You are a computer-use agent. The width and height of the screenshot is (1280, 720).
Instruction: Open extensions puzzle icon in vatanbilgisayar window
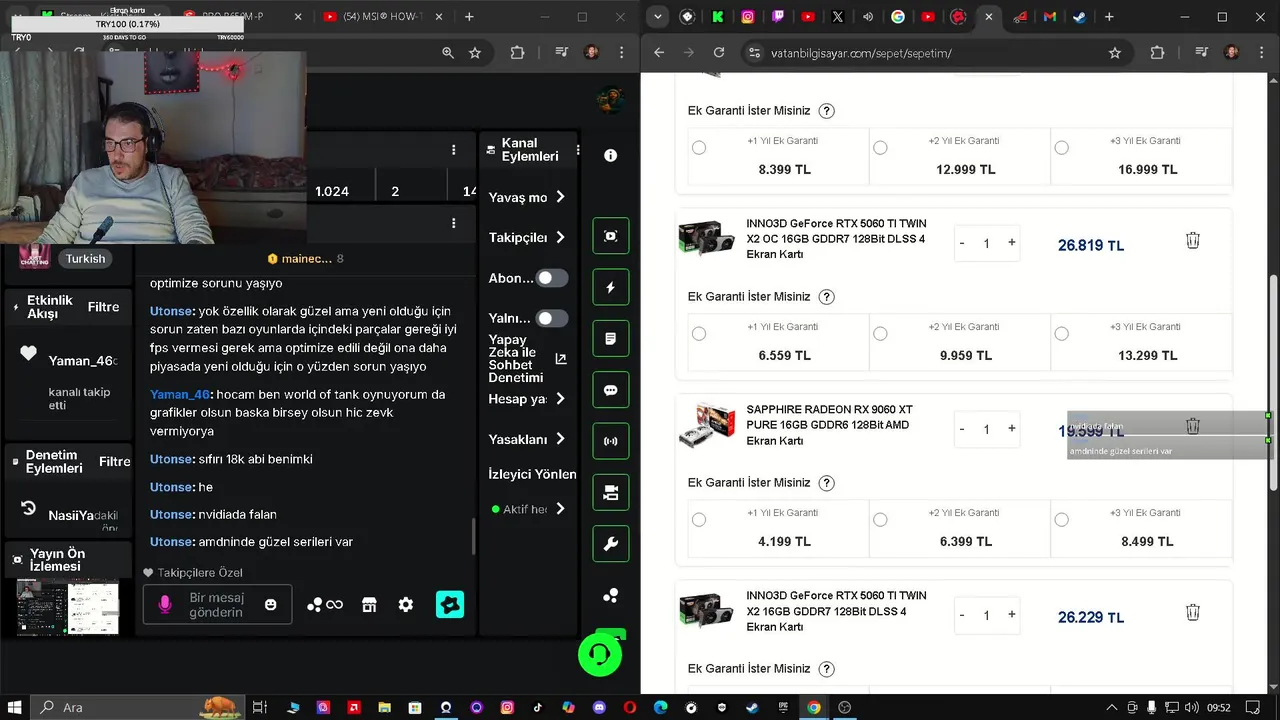tap(1157, 53)
